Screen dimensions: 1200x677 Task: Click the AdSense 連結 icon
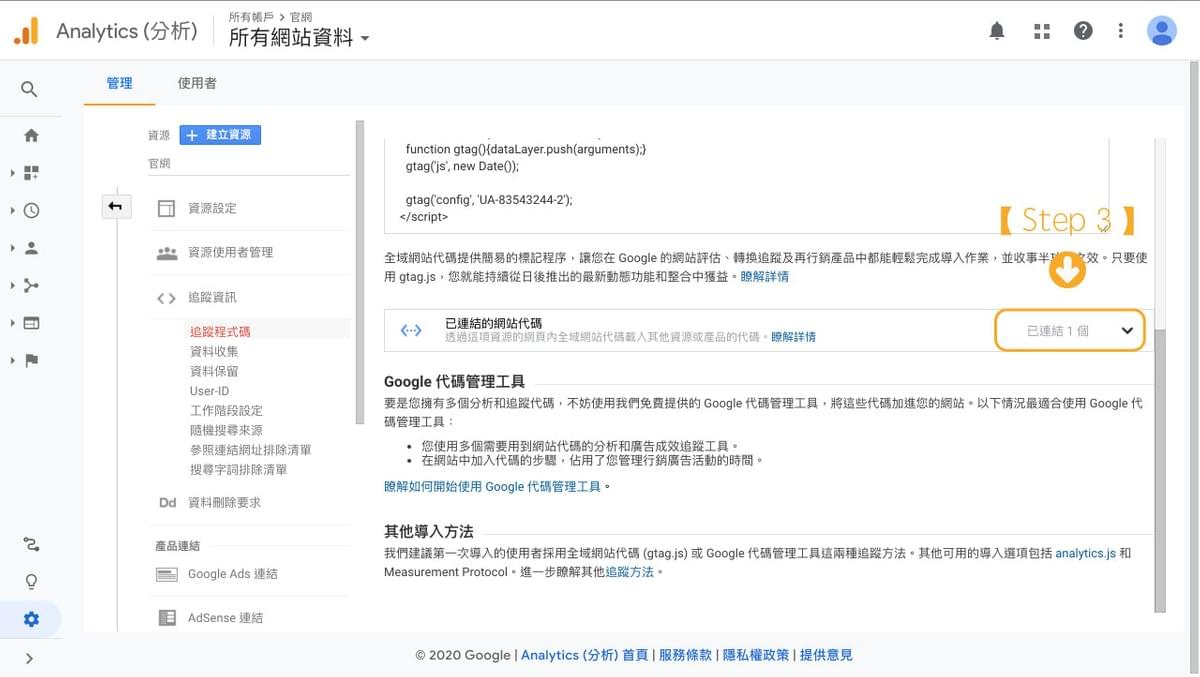tap(167, 618)
